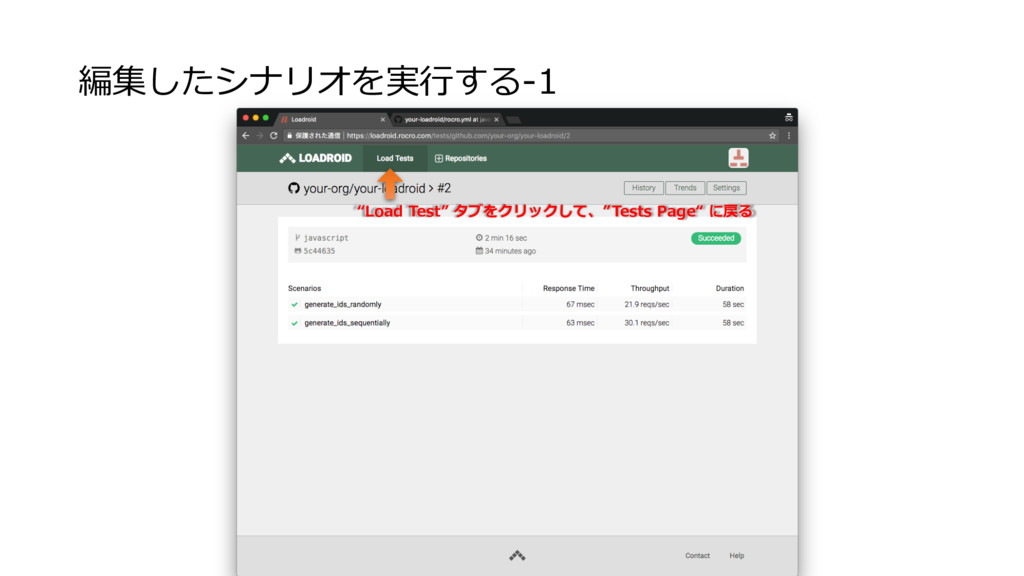Open the user avatar menu
Image resolution: width=1024 pixels, height=576 pixels.
coord(739,158)
